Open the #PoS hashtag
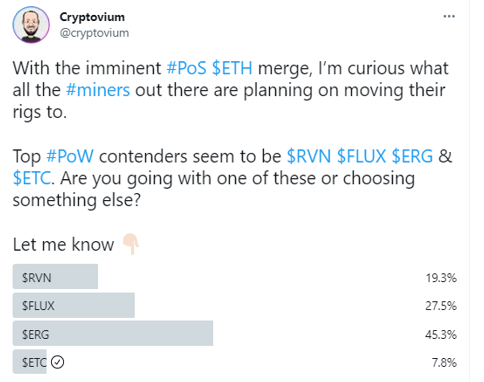Image resolution: width=484 pixels, height=382 pixels. point(186,68)
